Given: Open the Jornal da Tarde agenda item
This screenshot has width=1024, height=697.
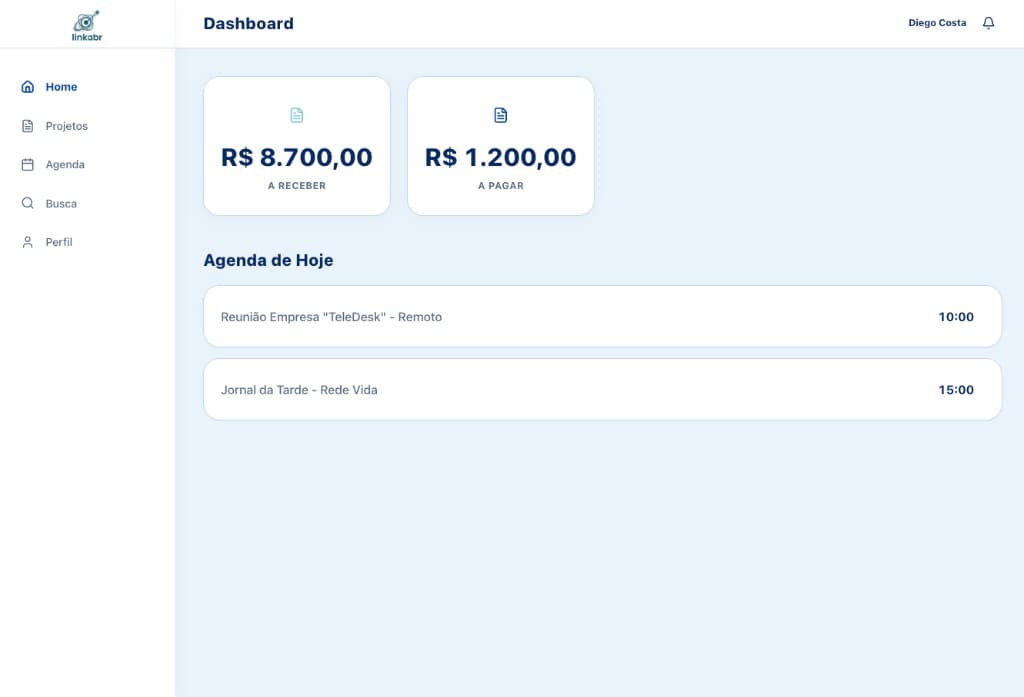Looking at the screenshot, I should (602, 389).
